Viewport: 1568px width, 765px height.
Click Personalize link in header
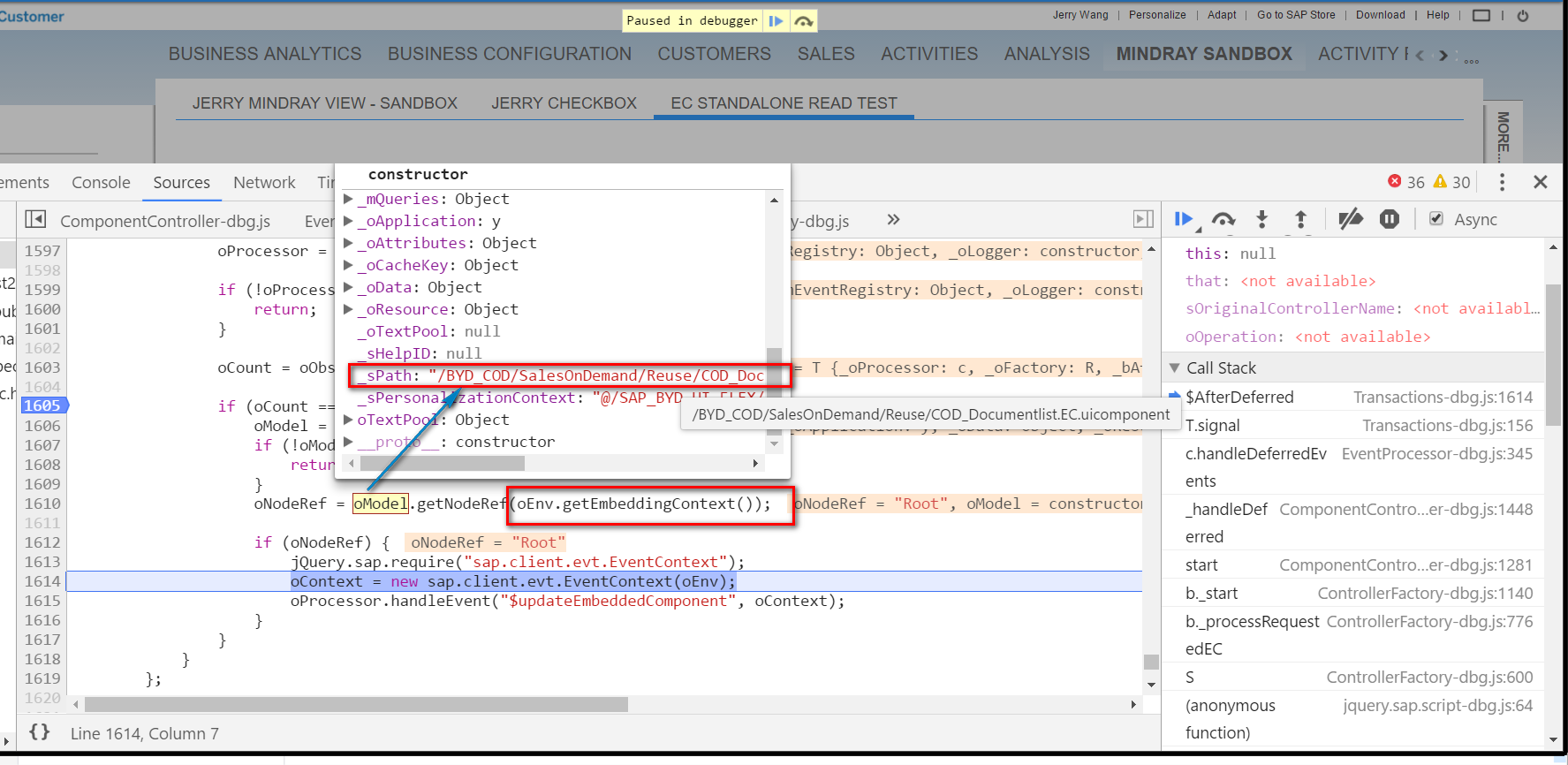1157,15
